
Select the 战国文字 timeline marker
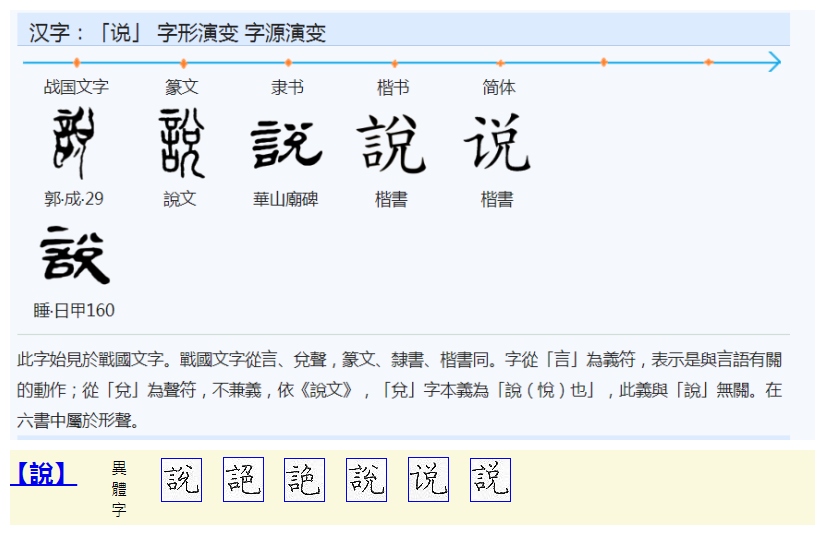77,63
